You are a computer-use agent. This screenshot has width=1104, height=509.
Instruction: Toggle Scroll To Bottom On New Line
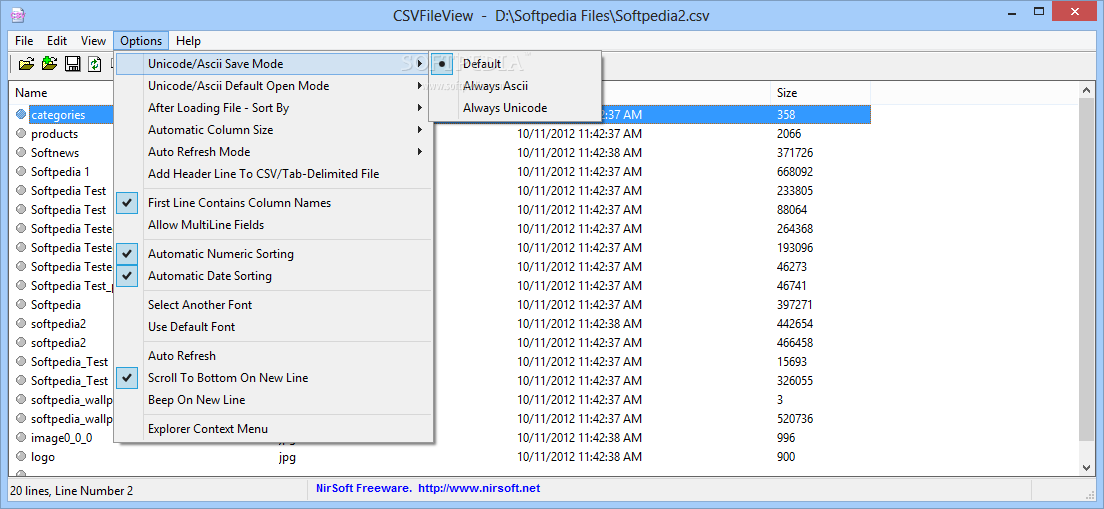pyautogui.click(x=273, y=377)
